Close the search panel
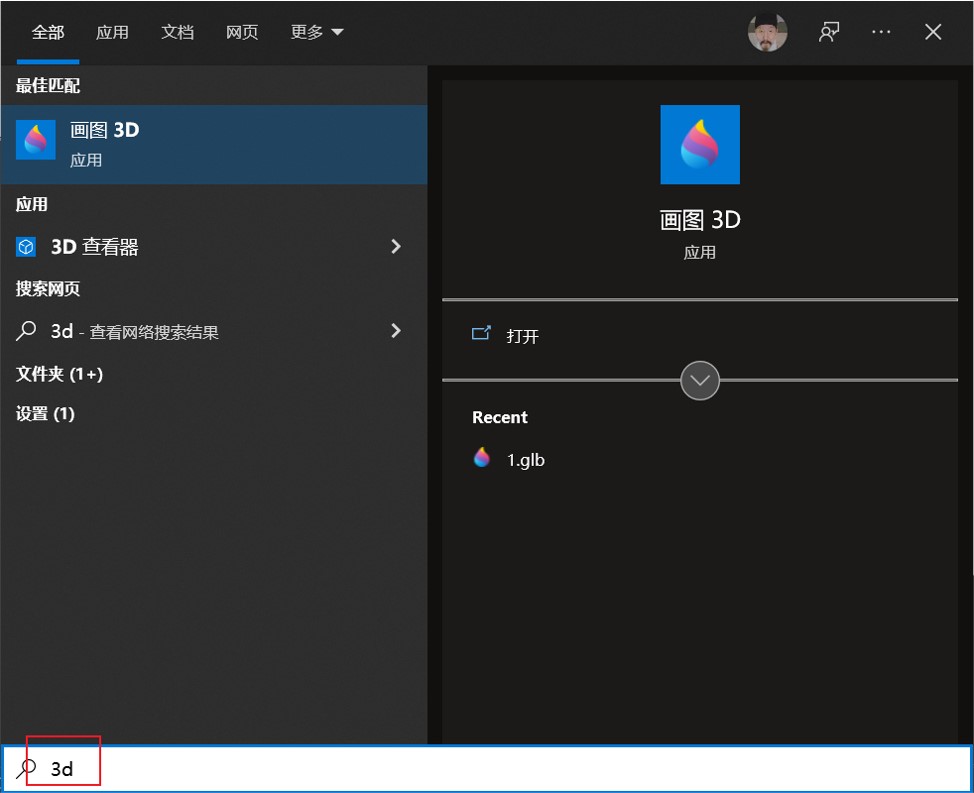974x793 pixels. (932, 32)
